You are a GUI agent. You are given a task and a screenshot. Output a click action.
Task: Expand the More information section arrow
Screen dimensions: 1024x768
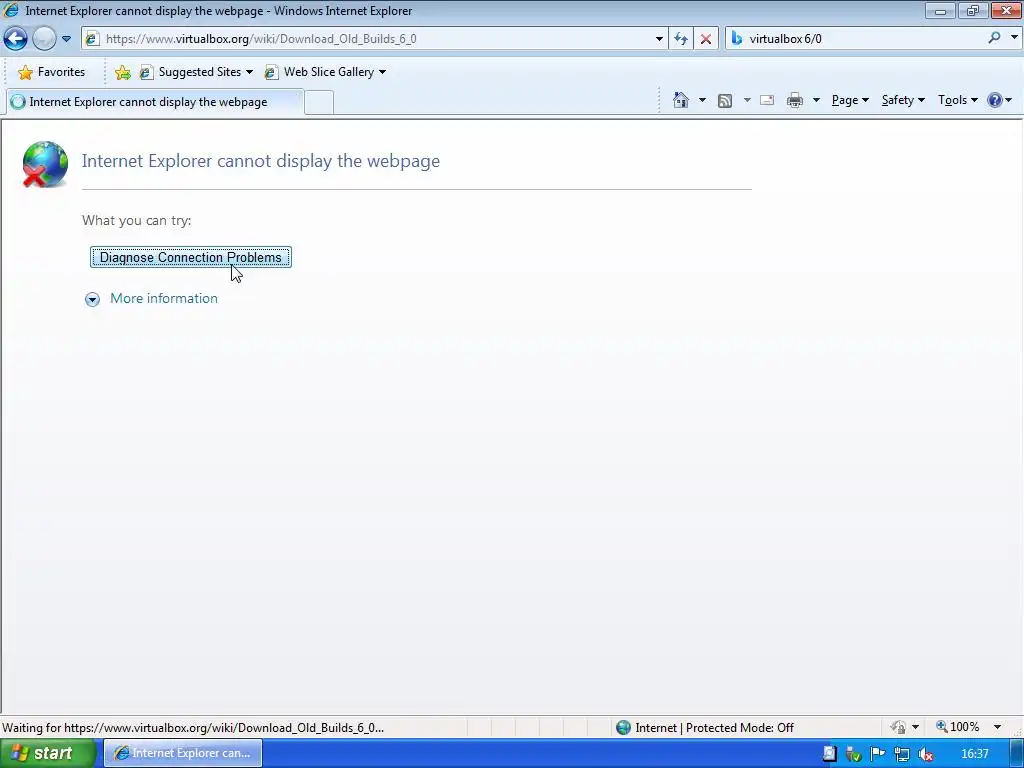pos(92,299)
